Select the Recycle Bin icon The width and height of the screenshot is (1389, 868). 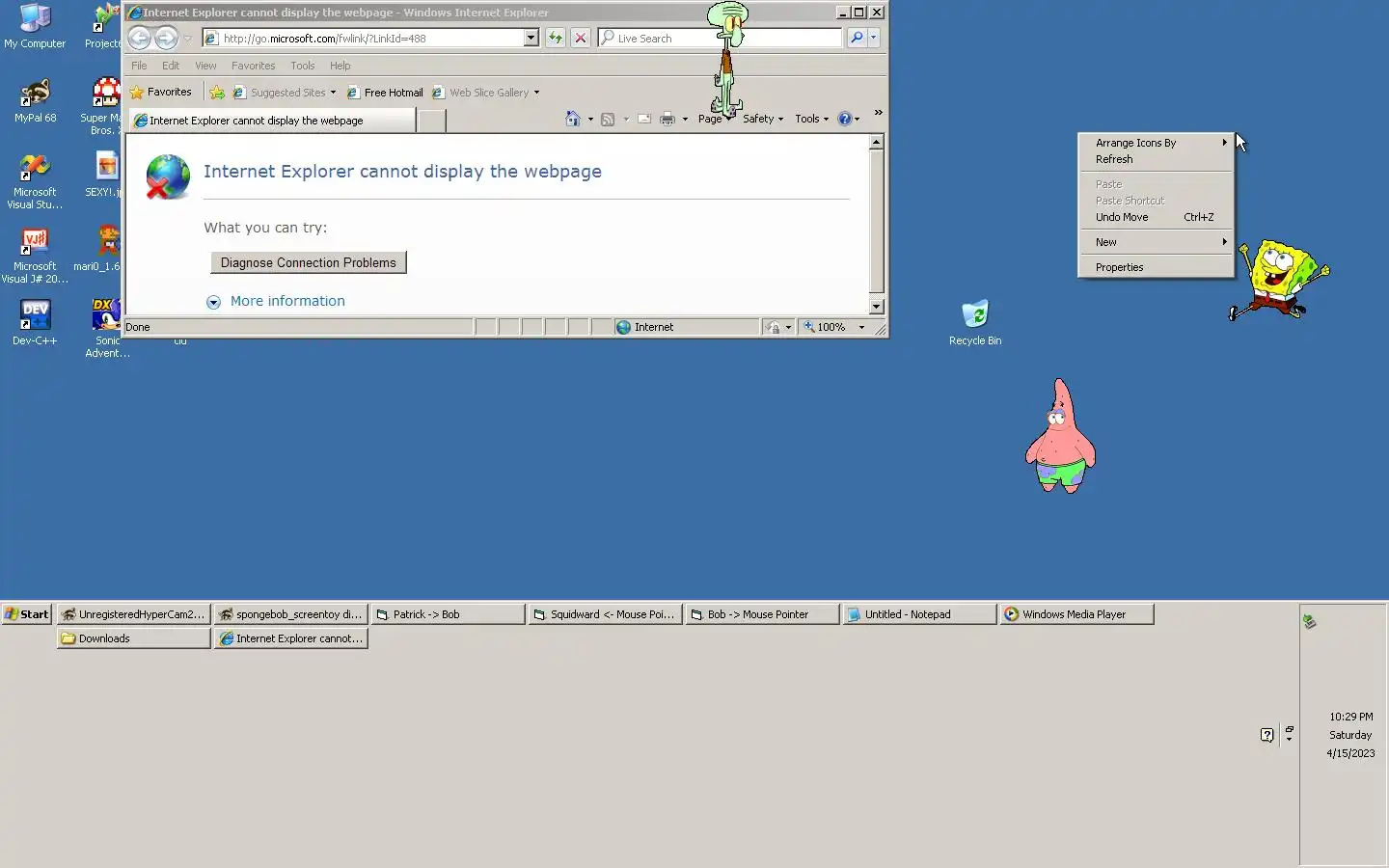[975, 323]
